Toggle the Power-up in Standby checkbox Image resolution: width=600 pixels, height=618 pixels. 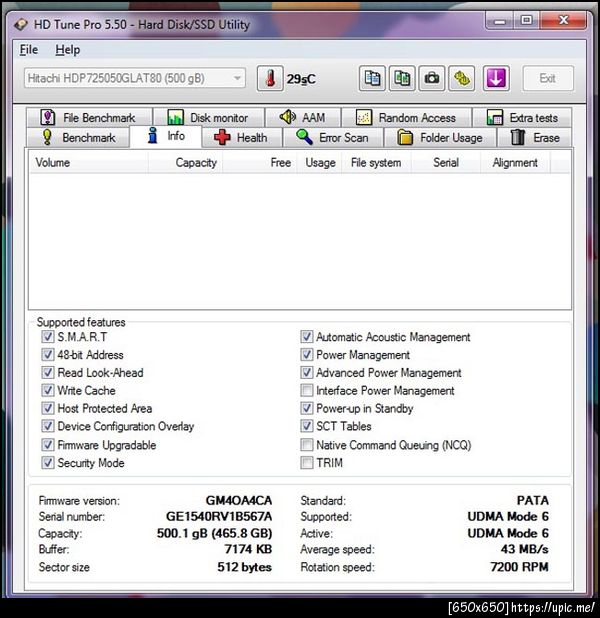tap(307, 408)
